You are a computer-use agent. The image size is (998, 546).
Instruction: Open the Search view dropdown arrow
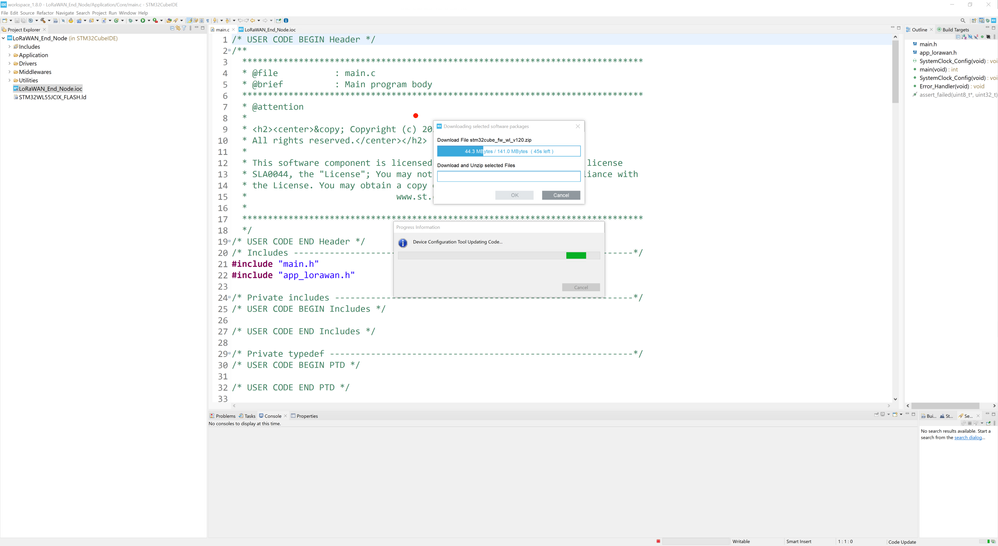coord(981,423)
